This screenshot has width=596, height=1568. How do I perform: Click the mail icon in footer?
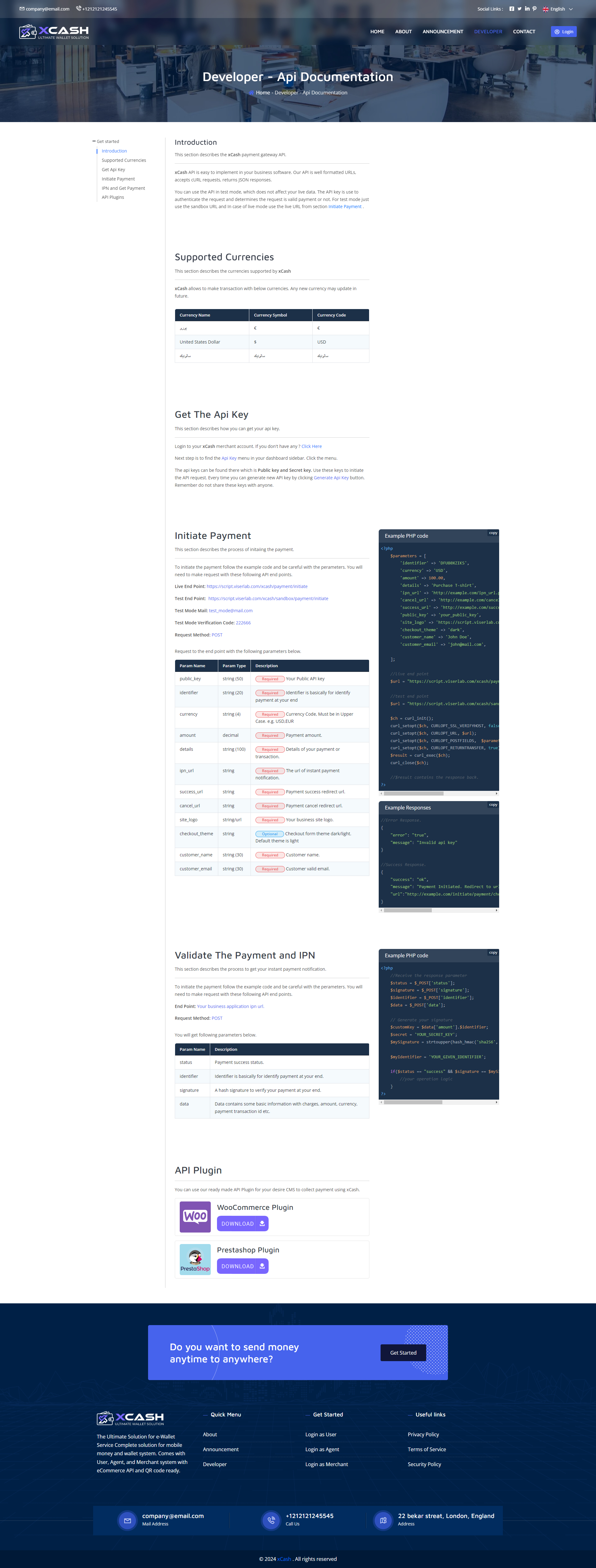[127, 1520]
